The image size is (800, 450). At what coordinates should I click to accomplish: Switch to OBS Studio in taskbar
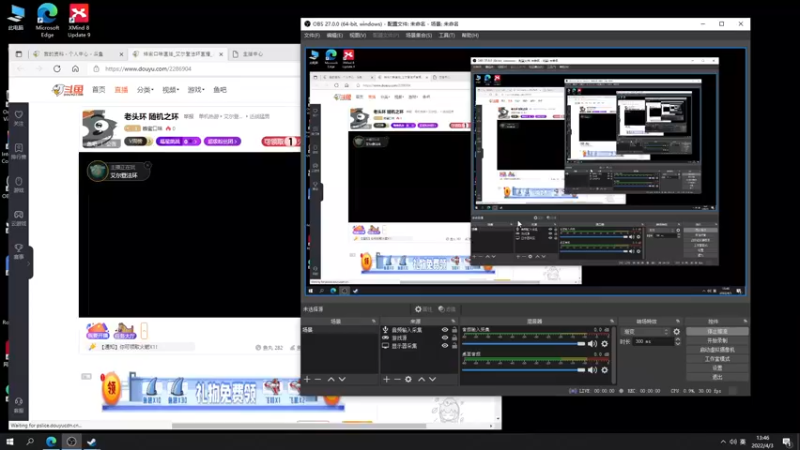(71, 441)
